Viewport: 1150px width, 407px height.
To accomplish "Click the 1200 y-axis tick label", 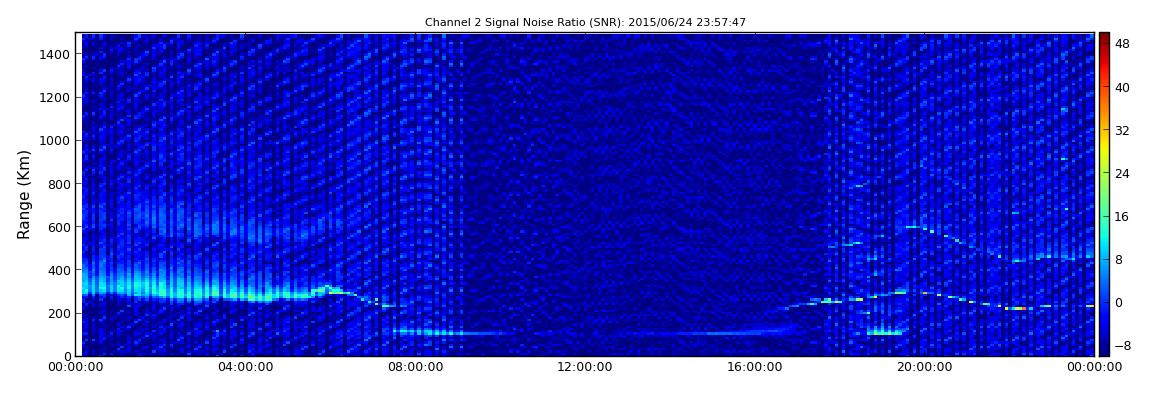I will (56, 98).
